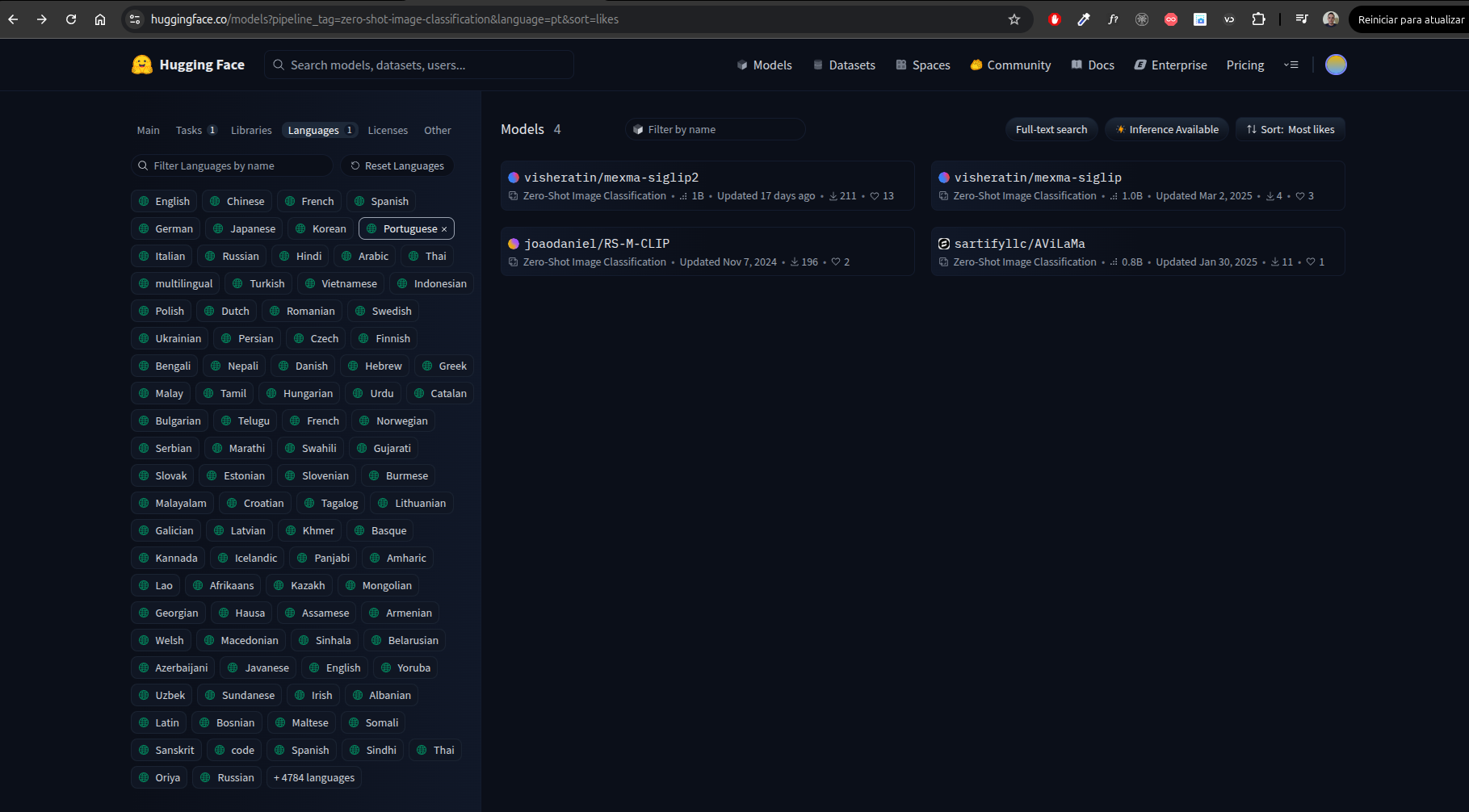Toggle the Turkish language filter
This screenshot has height=812, width=1469.
coord(258,284)
